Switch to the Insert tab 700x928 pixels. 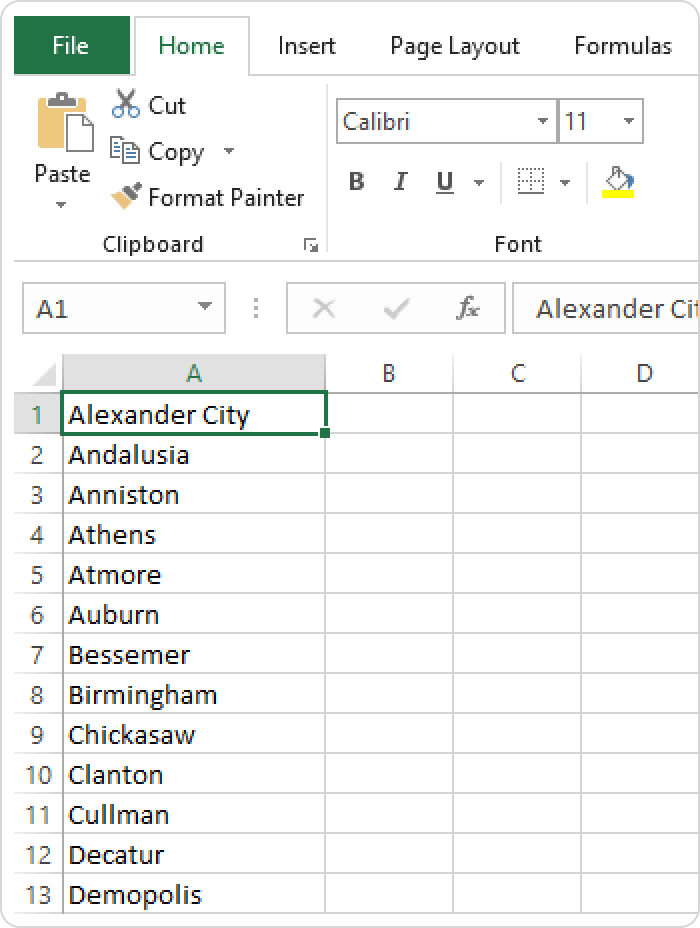tap(306, 46)
